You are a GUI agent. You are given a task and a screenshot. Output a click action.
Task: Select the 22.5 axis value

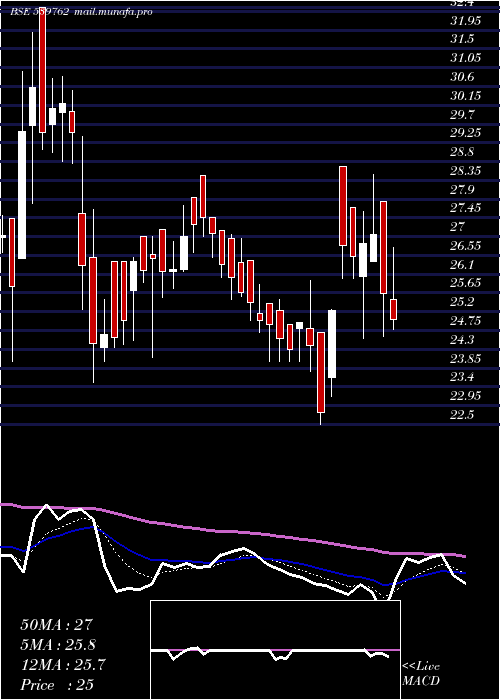coord(462,414)
